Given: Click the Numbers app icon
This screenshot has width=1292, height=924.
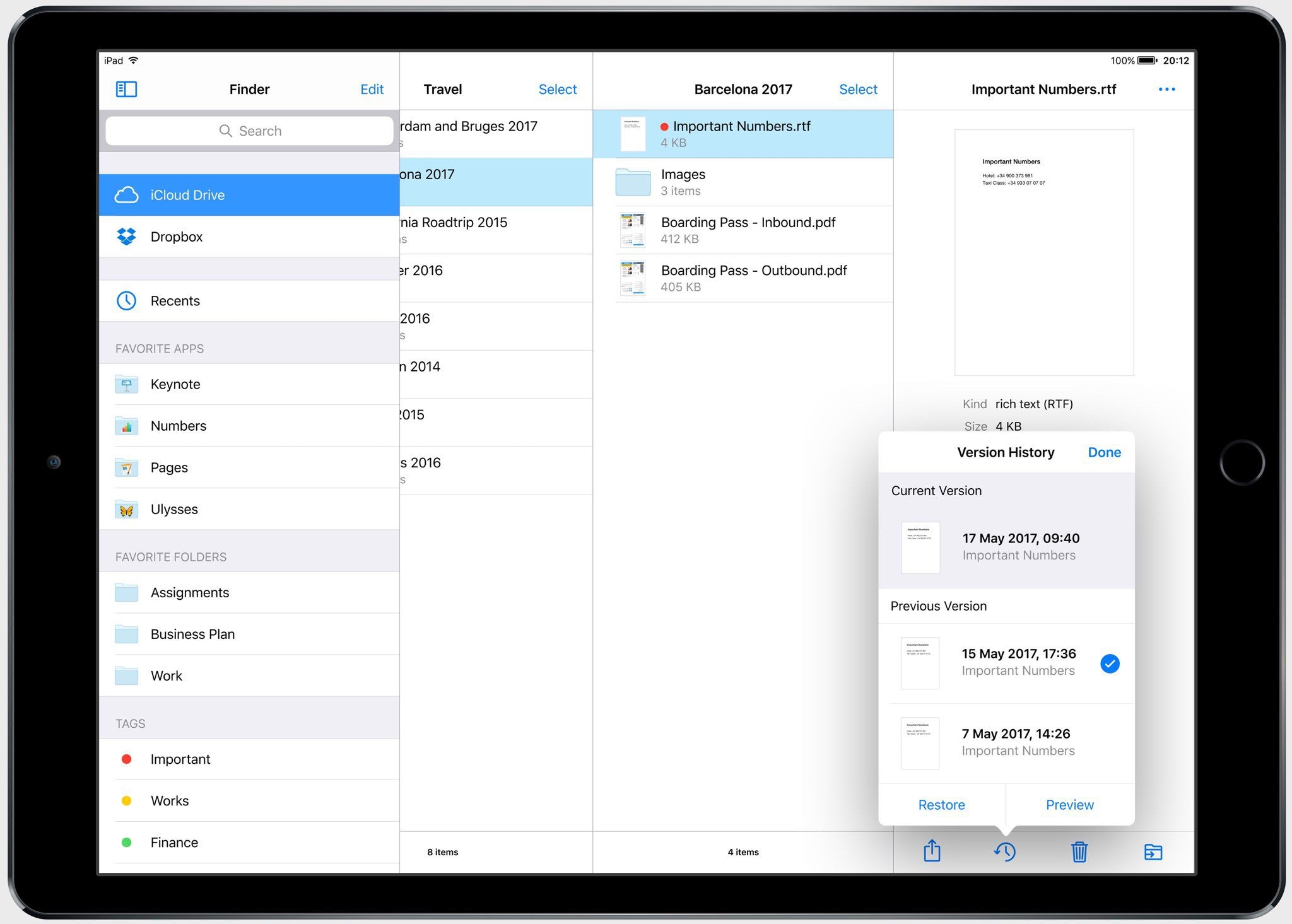Looking at the screenshot, I should (x=127, y=424).
